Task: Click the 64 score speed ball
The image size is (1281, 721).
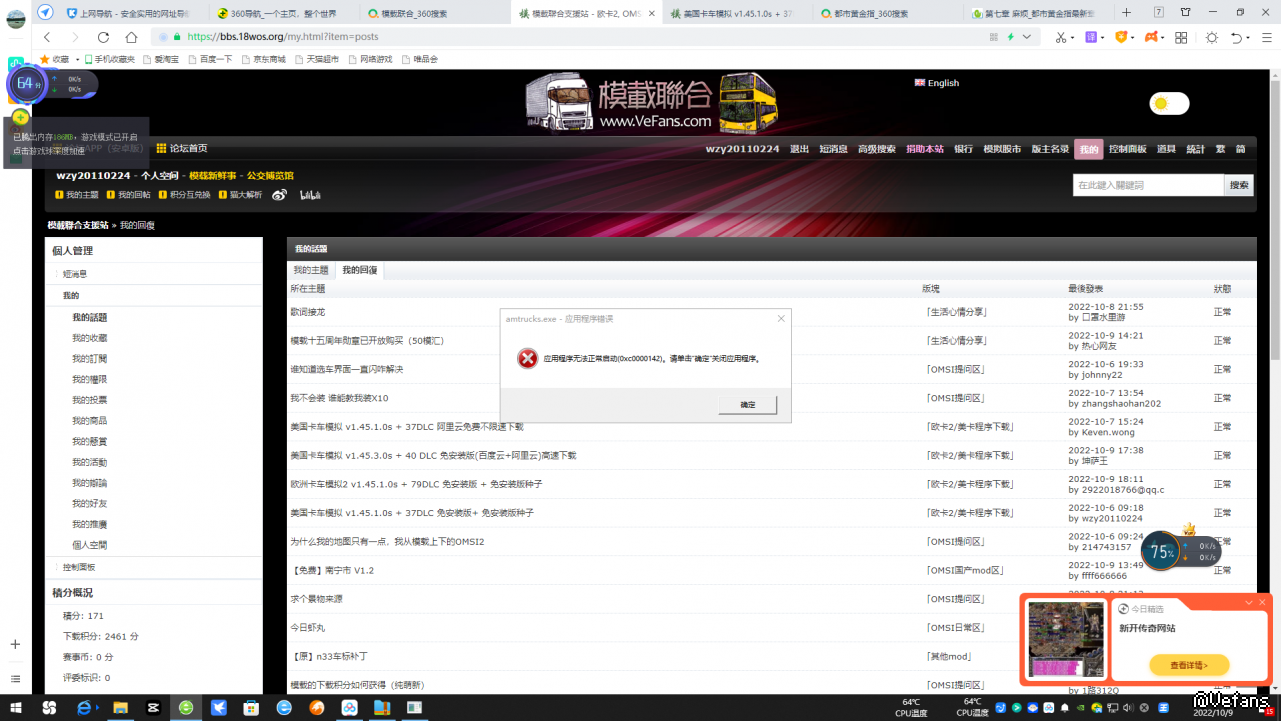Action: click(28, 84)
